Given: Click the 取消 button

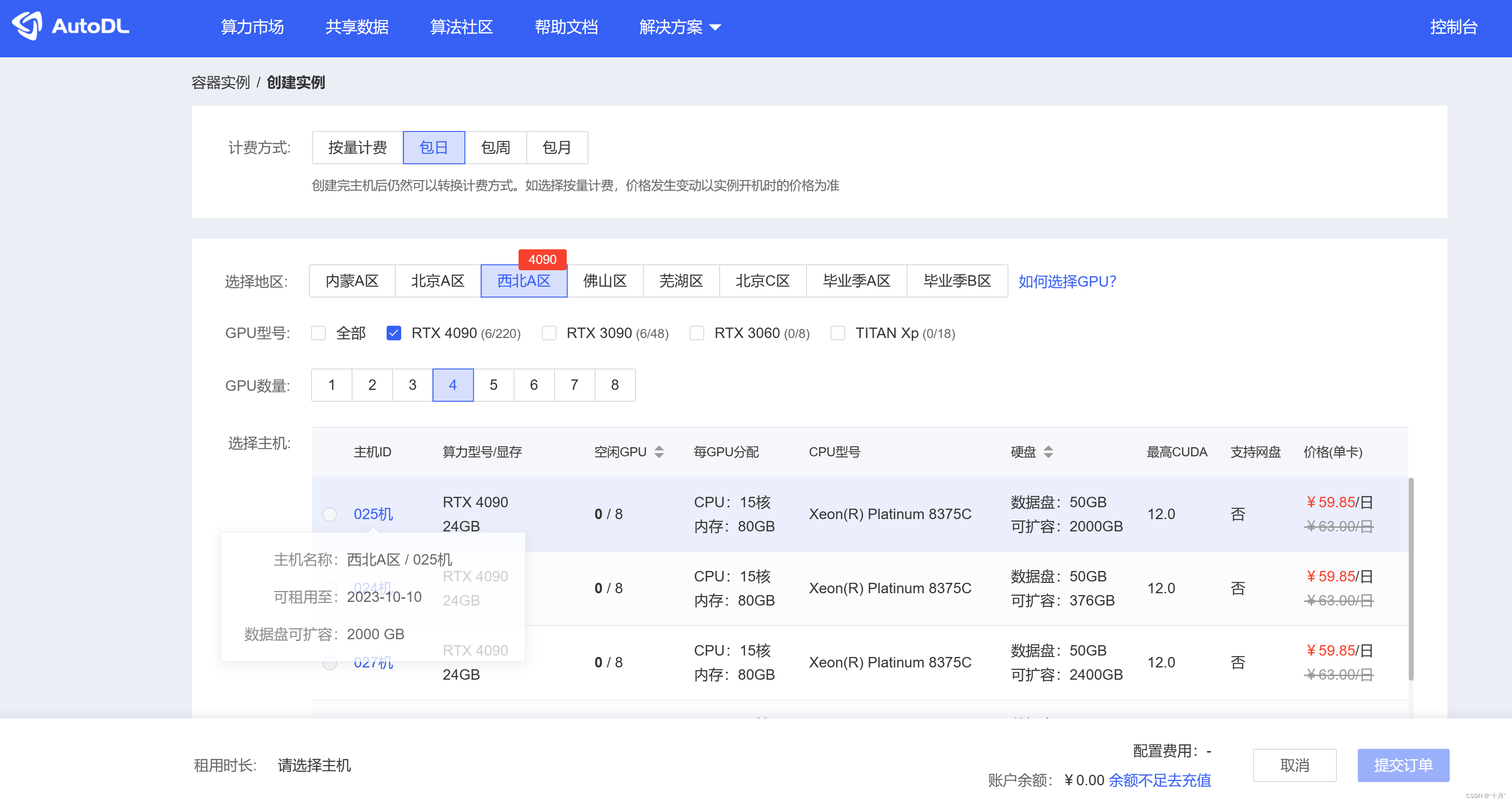Looking at the screenshot, I should pos(1294,765).
